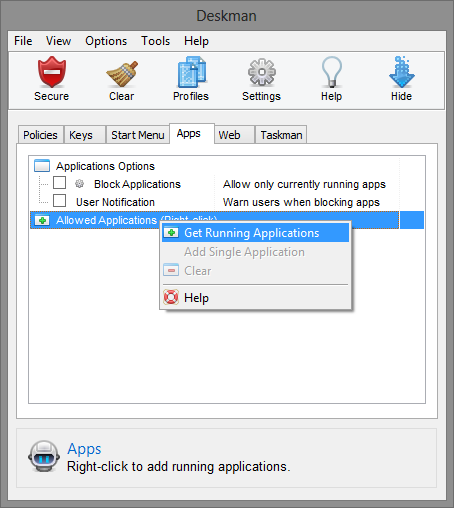Switch to the Taskman tab
The width and height of the screenshot is (454, 508).
[281, 135]
